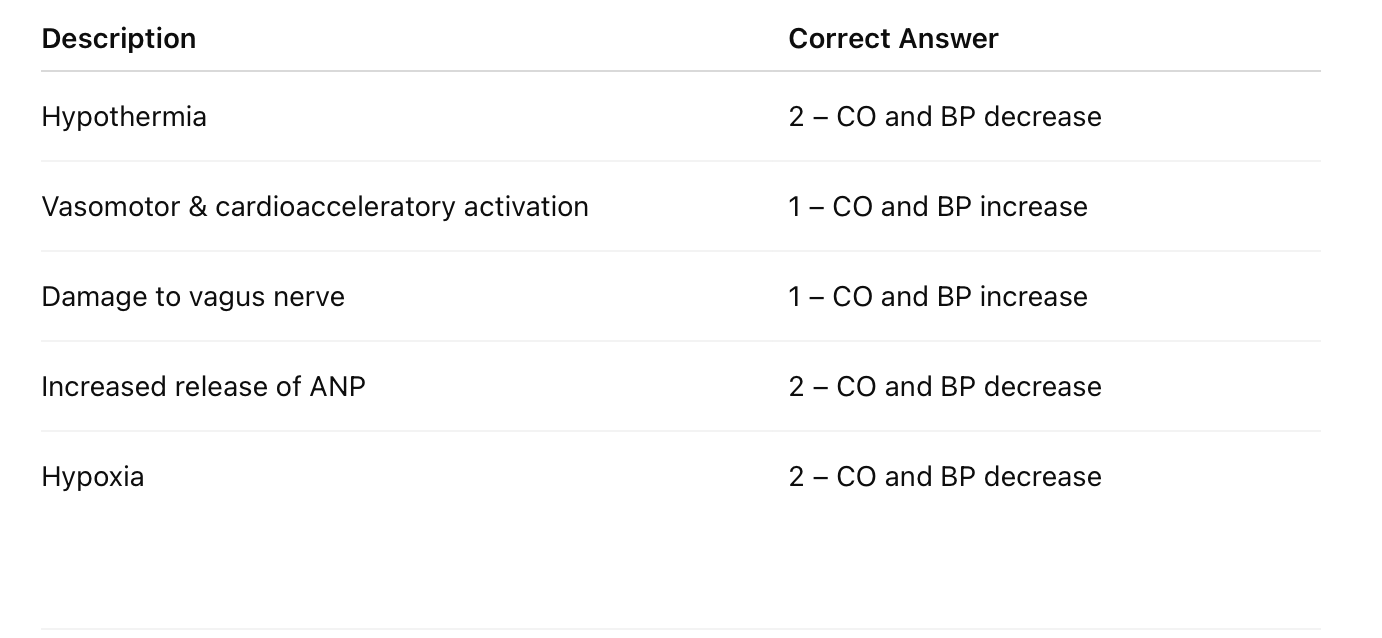Click the answer for Hypoxia row
1382x638 pixels.
coord(945,477)
